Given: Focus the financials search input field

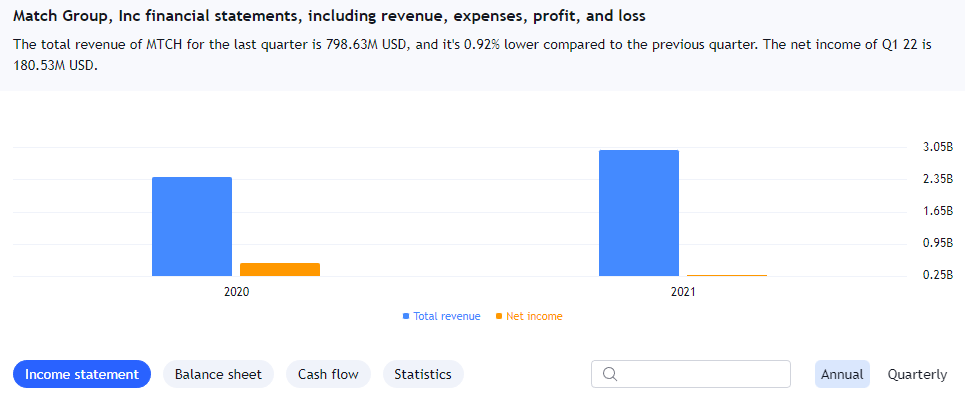Looking at the screenshot, I should (691, 374).
